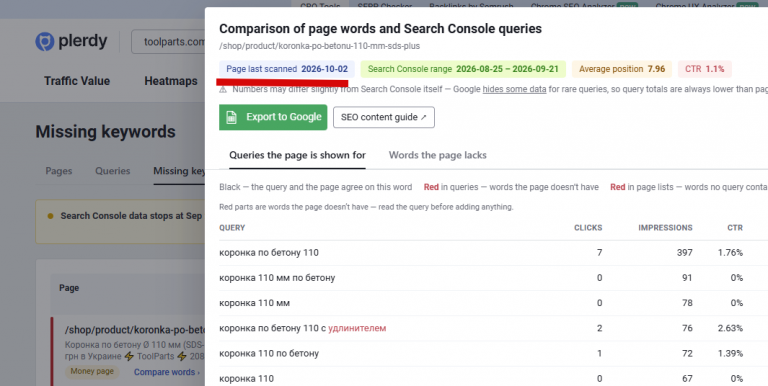The height and width of the screenshot is (386, 768).
Task: Click the 'hides some data' link
Action: [x=514, y=89]
